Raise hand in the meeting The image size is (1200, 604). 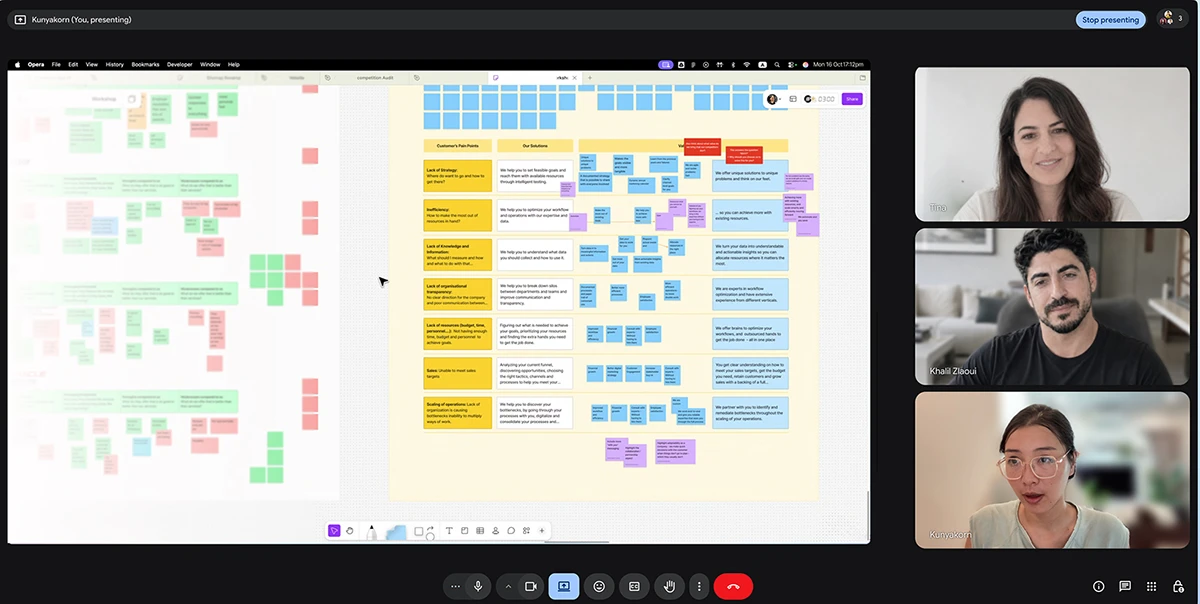669,586
